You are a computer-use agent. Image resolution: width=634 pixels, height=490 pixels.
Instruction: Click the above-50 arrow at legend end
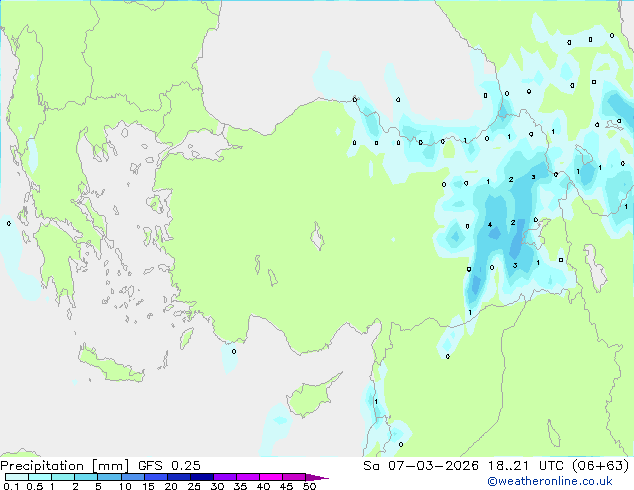tap(317, 477)
